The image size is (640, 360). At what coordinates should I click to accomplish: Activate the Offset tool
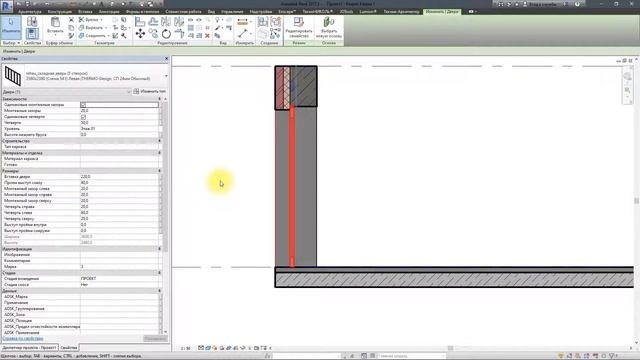coord(153,22)
